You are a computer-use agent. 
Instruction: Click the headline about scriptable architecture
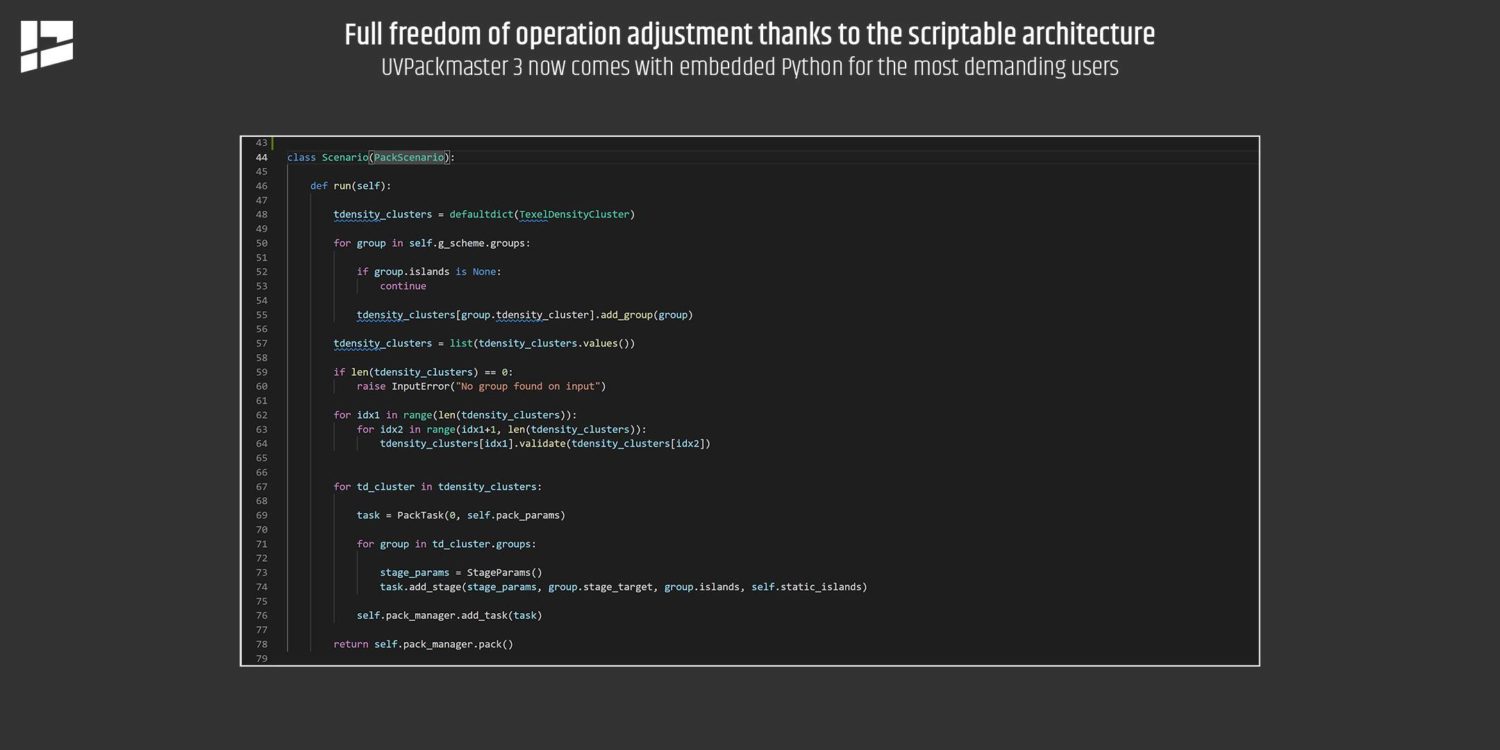click(x=750, y=34)
